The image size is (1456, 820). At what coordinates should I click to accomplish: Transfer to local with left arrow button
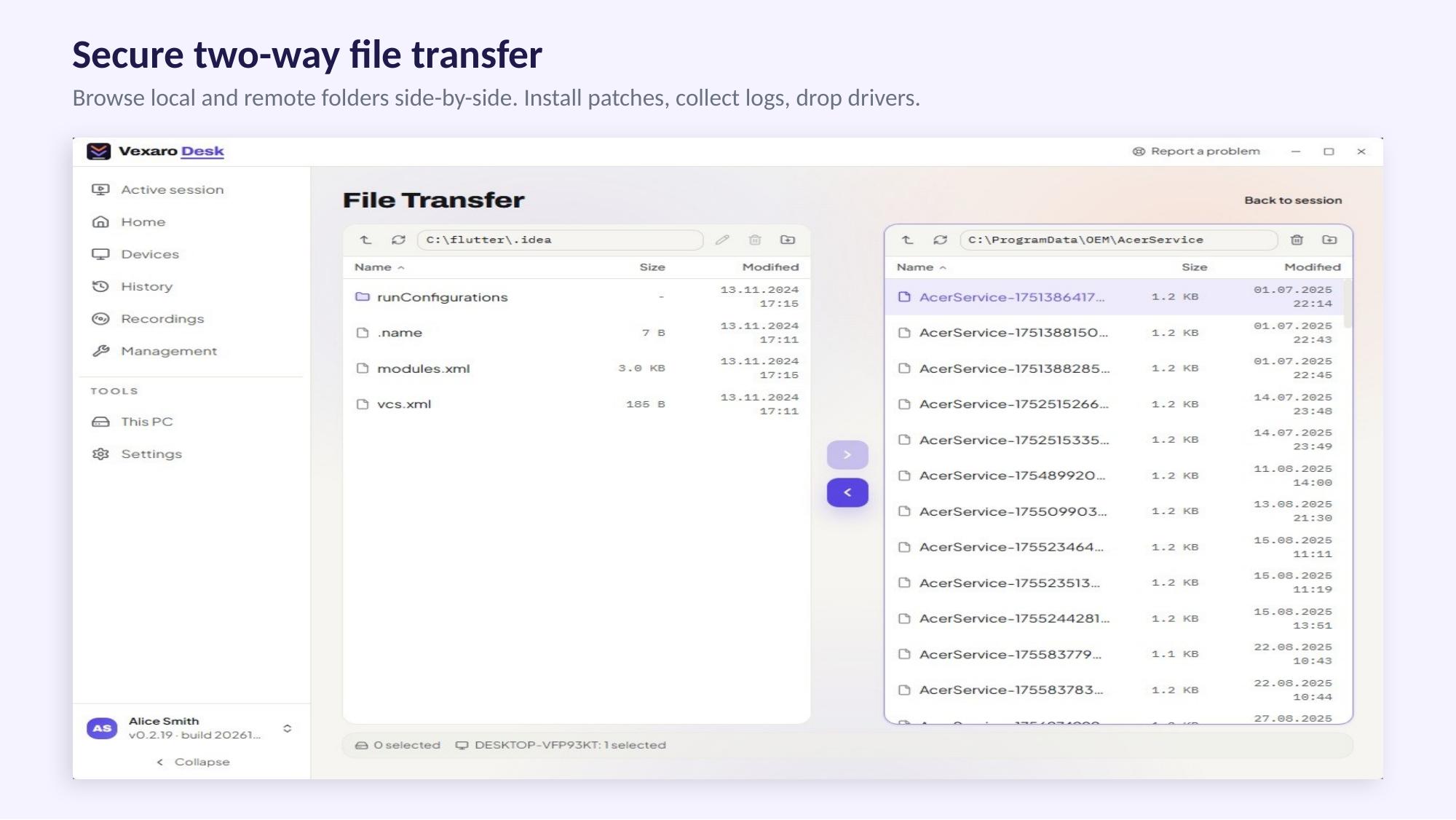(x=847, y=493)
